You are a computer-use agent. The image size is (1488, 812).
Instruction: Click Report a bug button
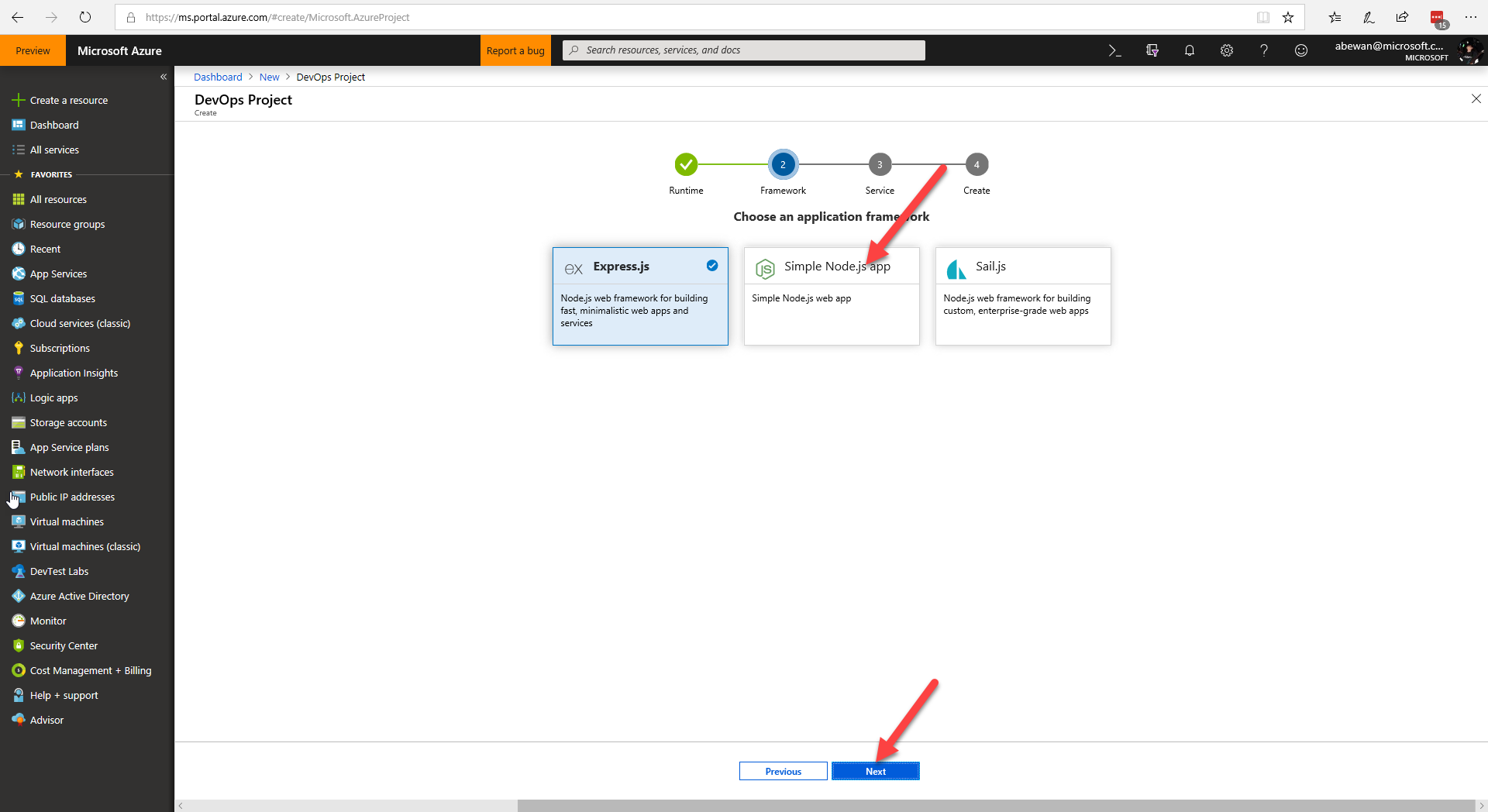coord(515,50)
